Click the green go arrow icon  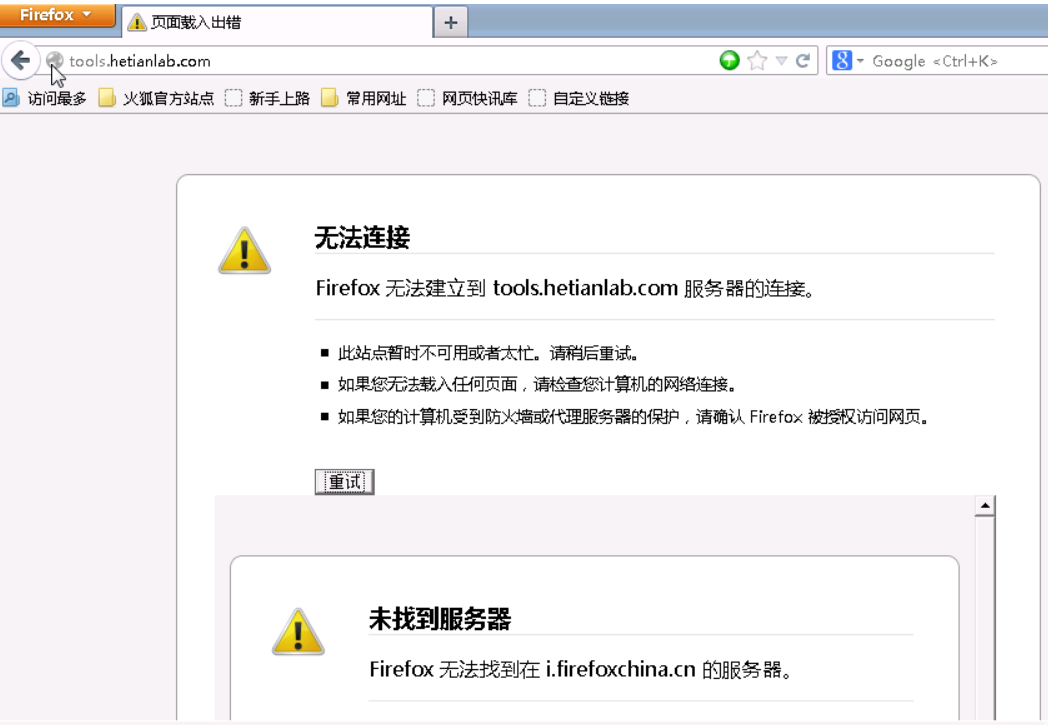[x=729, y=61]
